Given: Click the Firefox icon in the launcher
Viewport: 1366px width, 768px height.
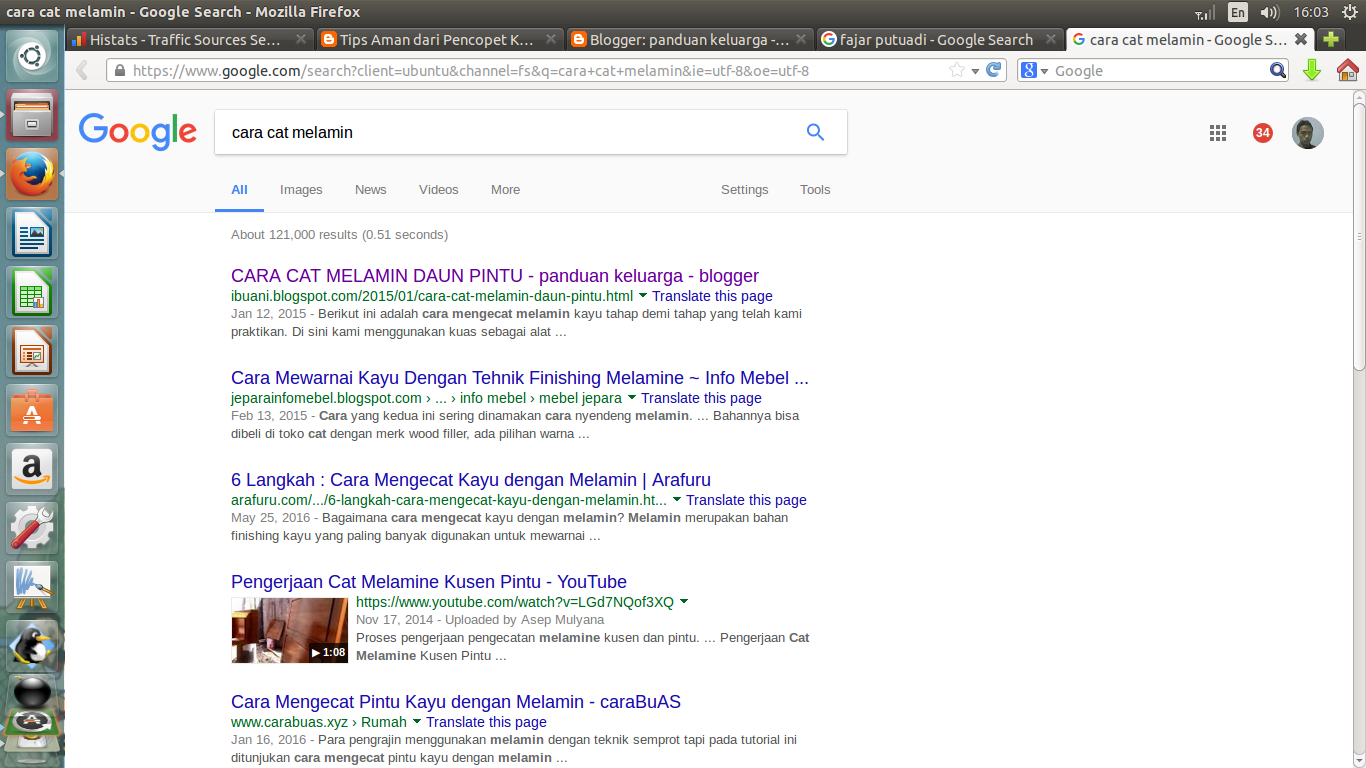Looking at the screenshot, I should (32, 173).
